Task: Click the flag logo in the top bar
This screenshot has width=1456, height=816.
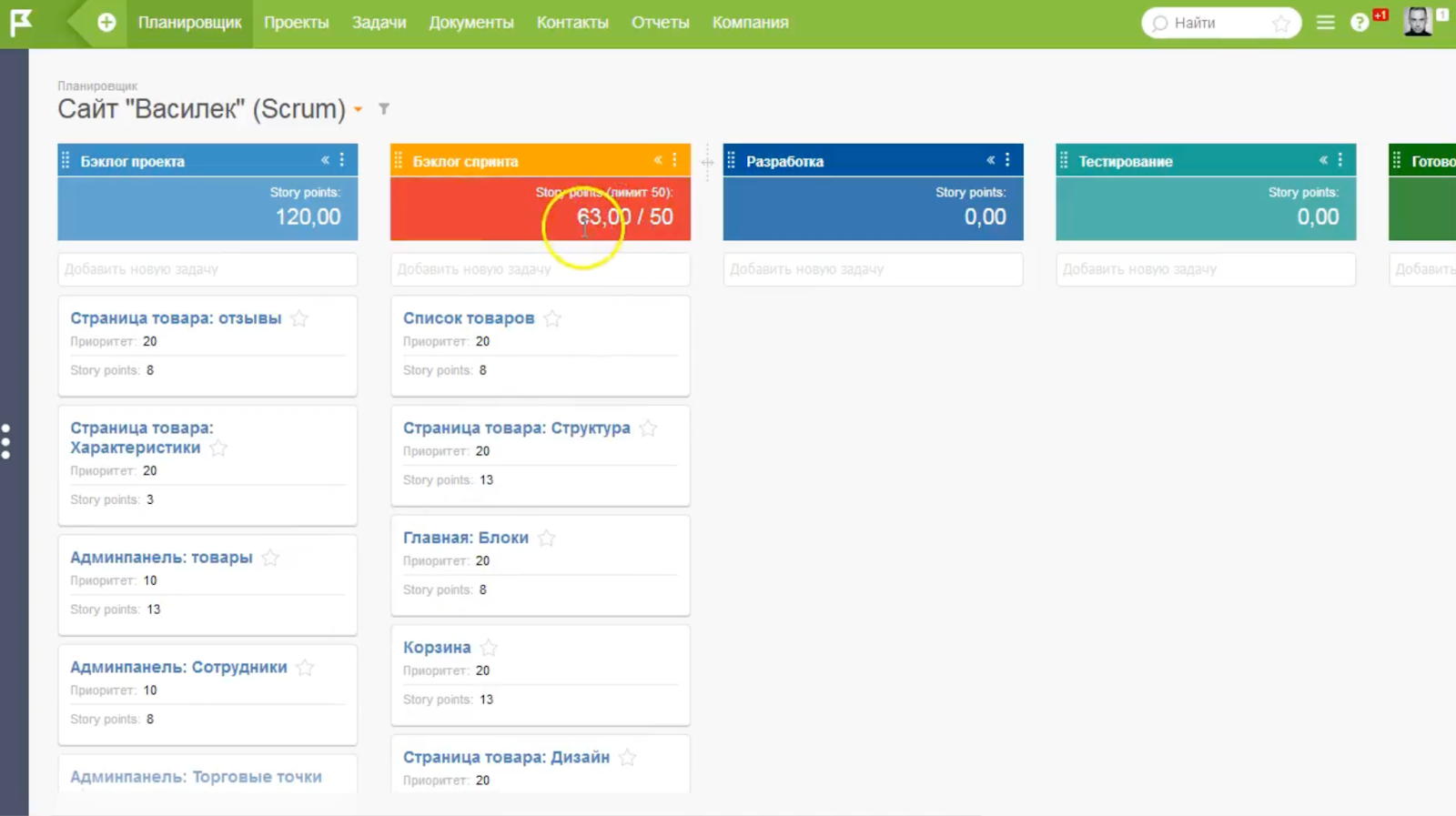Action: coord(21,22)
